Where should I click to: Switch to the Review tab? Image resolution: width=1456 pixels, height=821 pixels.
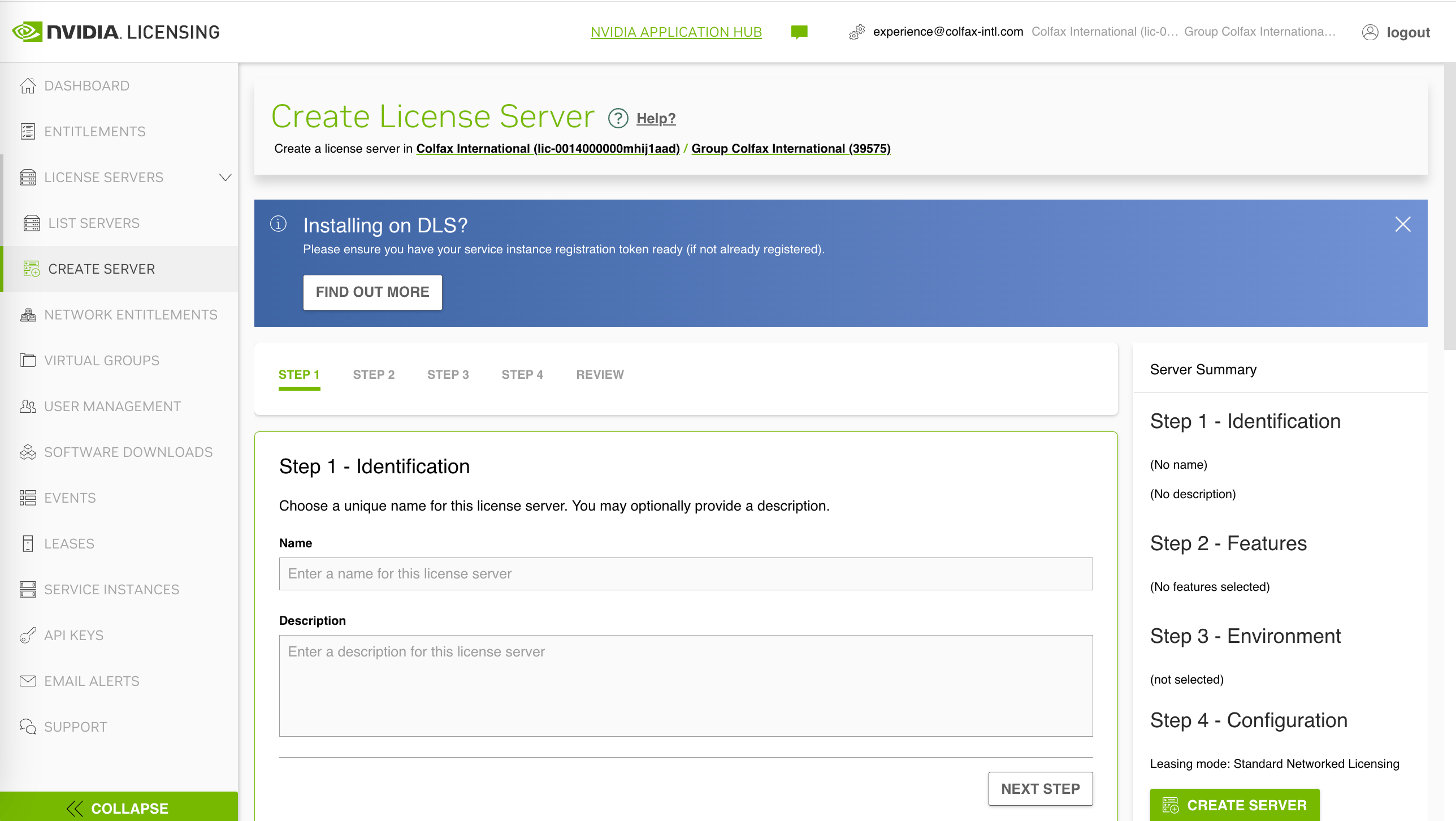tap(600, 375)
